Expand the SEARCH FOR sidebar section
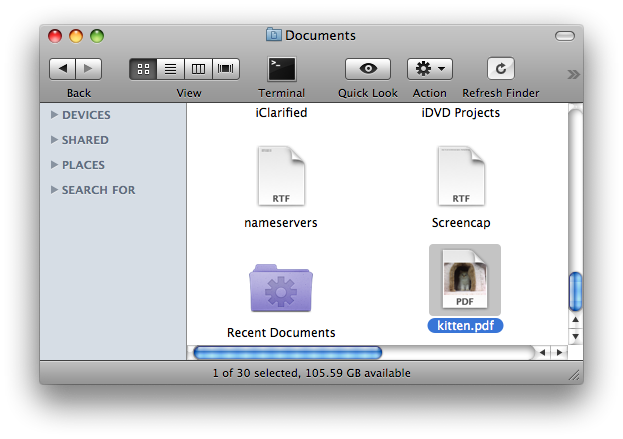 [54, 190]
